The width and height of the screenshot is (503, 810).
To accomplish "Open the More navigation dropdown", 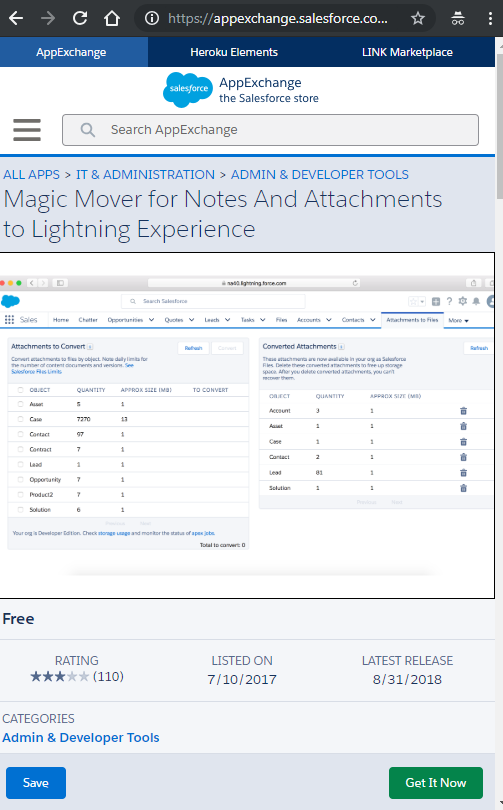I will (459, 320).
